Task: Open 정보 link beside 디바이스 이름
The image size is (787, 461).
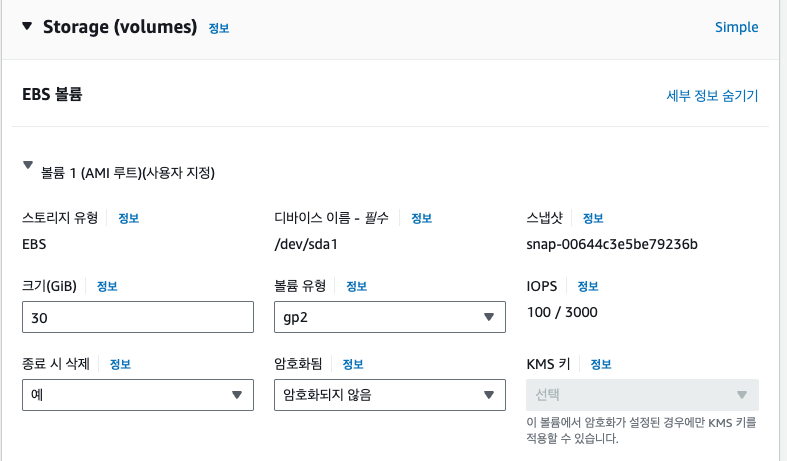Action: [421, 218]
